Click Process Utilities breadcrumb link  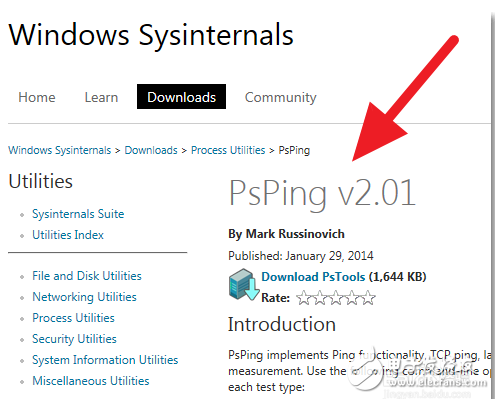coord(228,150)
